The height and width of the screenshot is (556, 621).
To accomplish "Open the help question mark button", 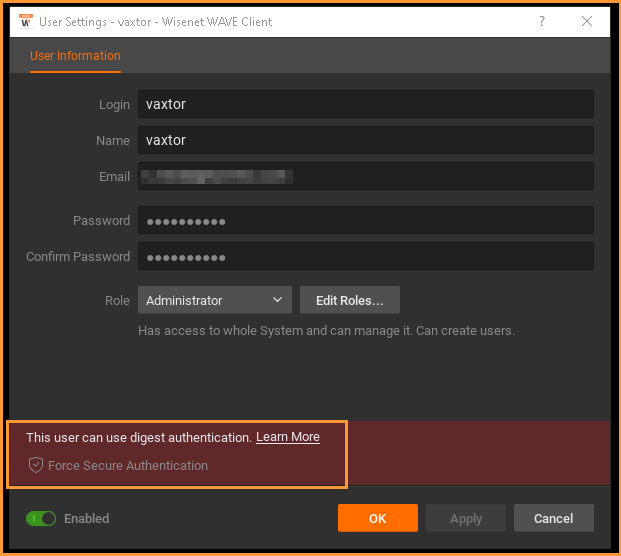I will (x=542, y=21).
